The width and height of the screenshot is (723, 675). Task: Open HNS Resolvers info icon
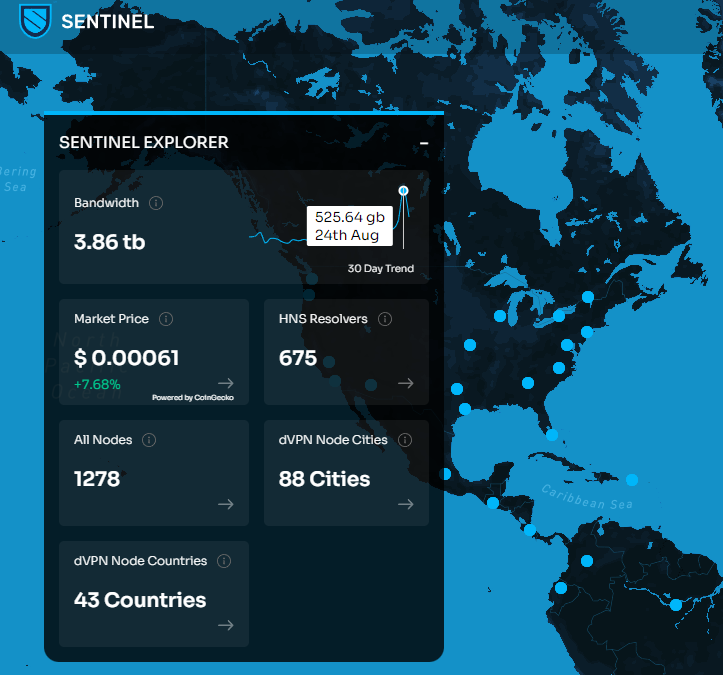(x=385, y=319)
